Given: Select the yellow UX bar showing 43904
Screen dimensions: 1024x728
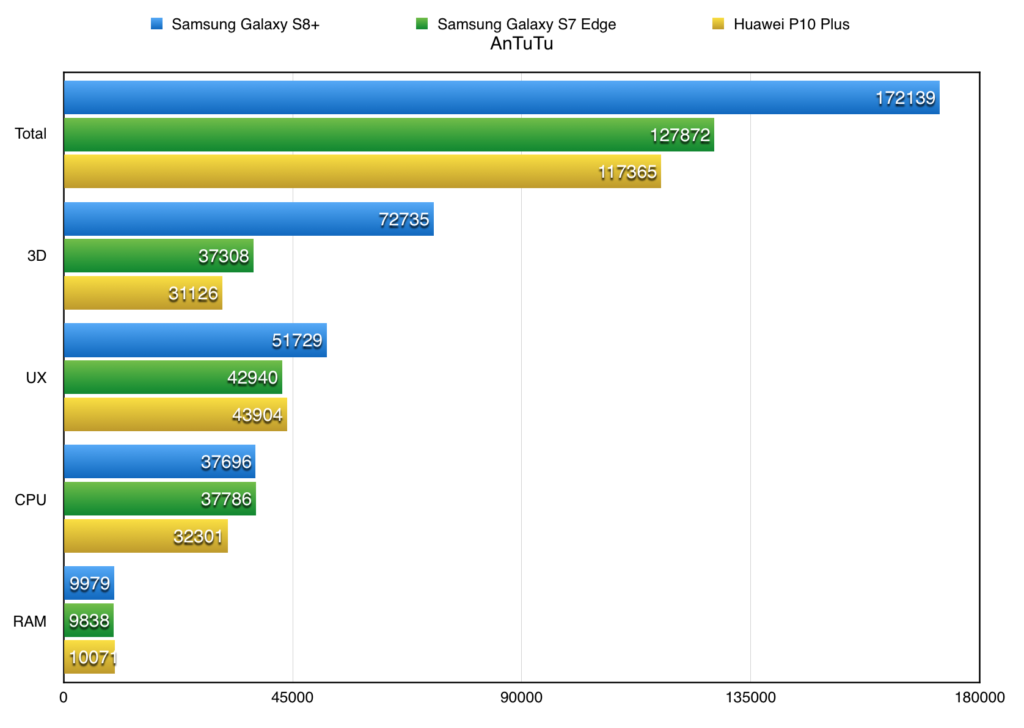Looking at the screenshot, I should click(x=176, y=415).
